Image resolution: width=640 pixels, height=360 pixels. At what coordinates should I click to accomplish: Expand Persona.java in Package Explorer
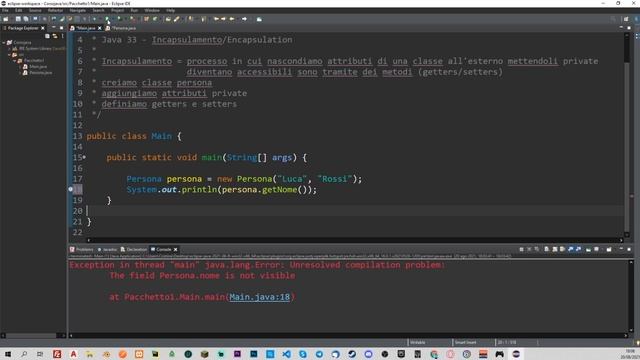(20, 73)
